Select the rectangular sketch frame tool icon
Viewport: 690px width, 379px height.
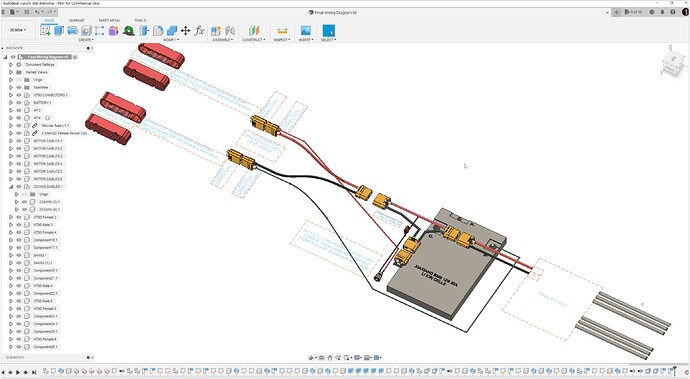pyautogui.click(x=99, y=30)
